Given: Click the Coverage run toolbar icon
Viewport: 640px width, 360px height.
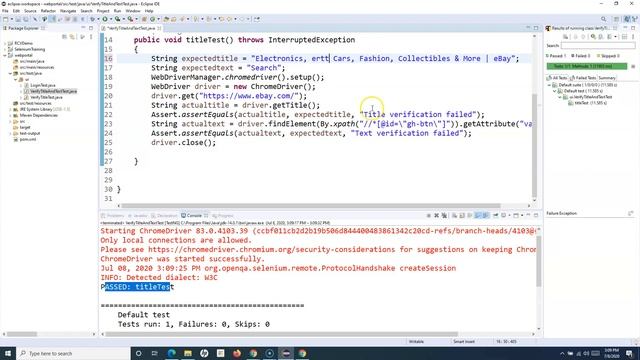Looking at the screenshot, I should point(117,19).
